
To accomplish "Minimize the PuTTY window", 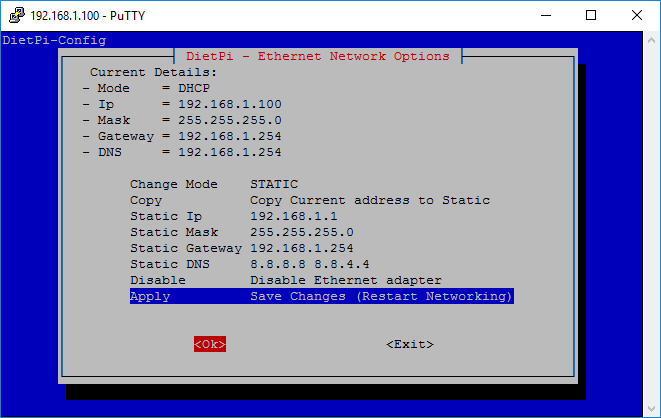I will tap(546, 16).
